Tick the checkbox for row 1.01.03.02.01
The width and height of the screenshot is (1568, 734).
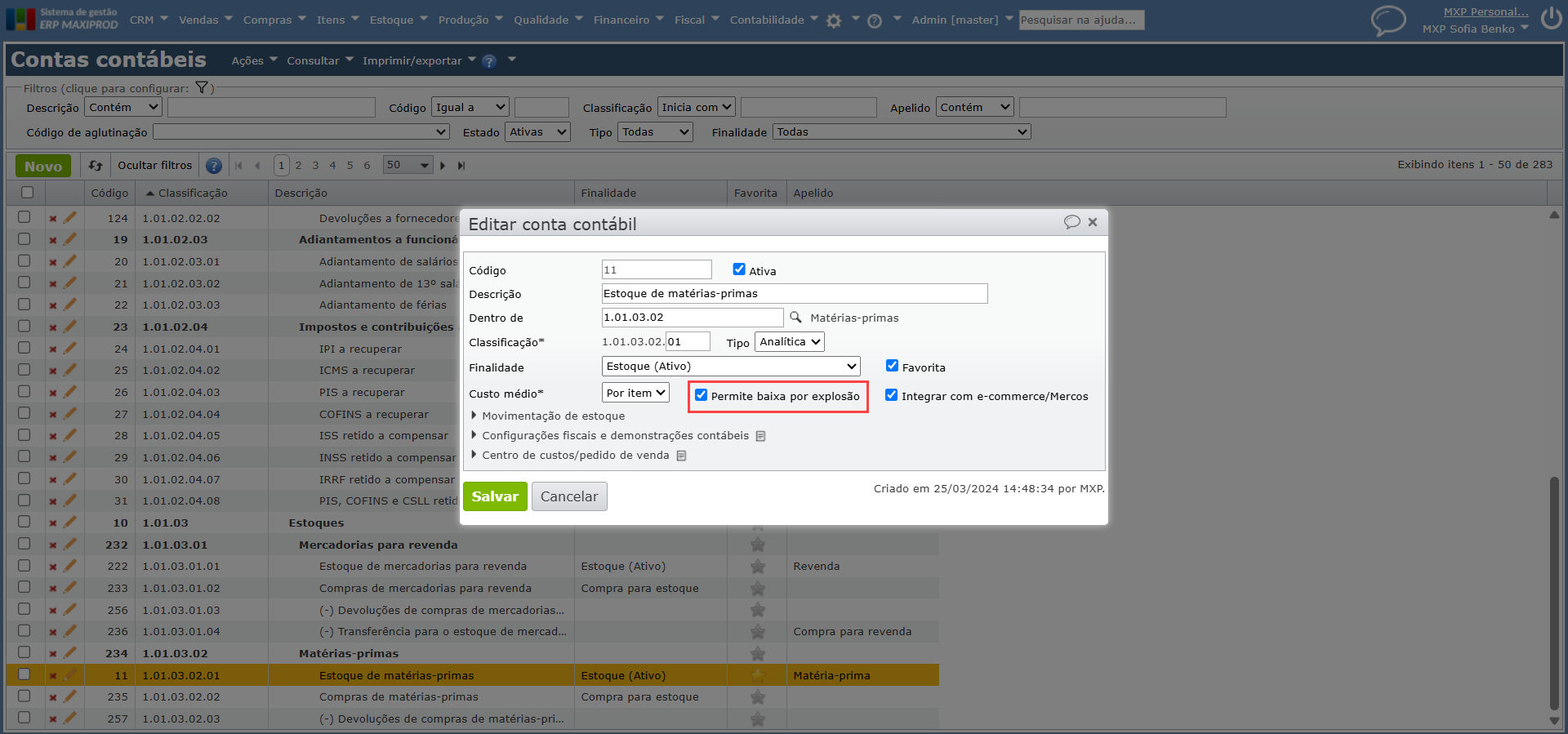(24, 674)
